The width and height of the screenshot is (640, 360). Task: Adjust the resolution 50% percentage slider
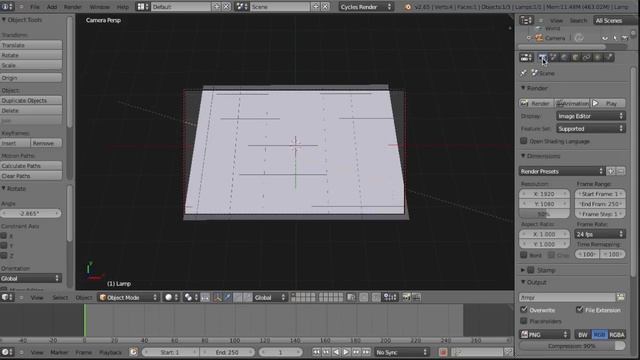(x=544, y=214)
